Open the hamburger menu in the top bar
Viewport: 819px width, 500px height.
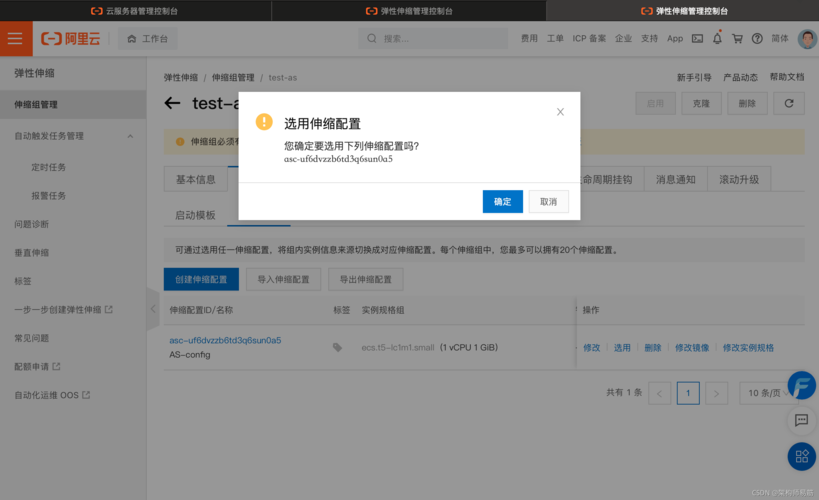[x=15, y=39]
